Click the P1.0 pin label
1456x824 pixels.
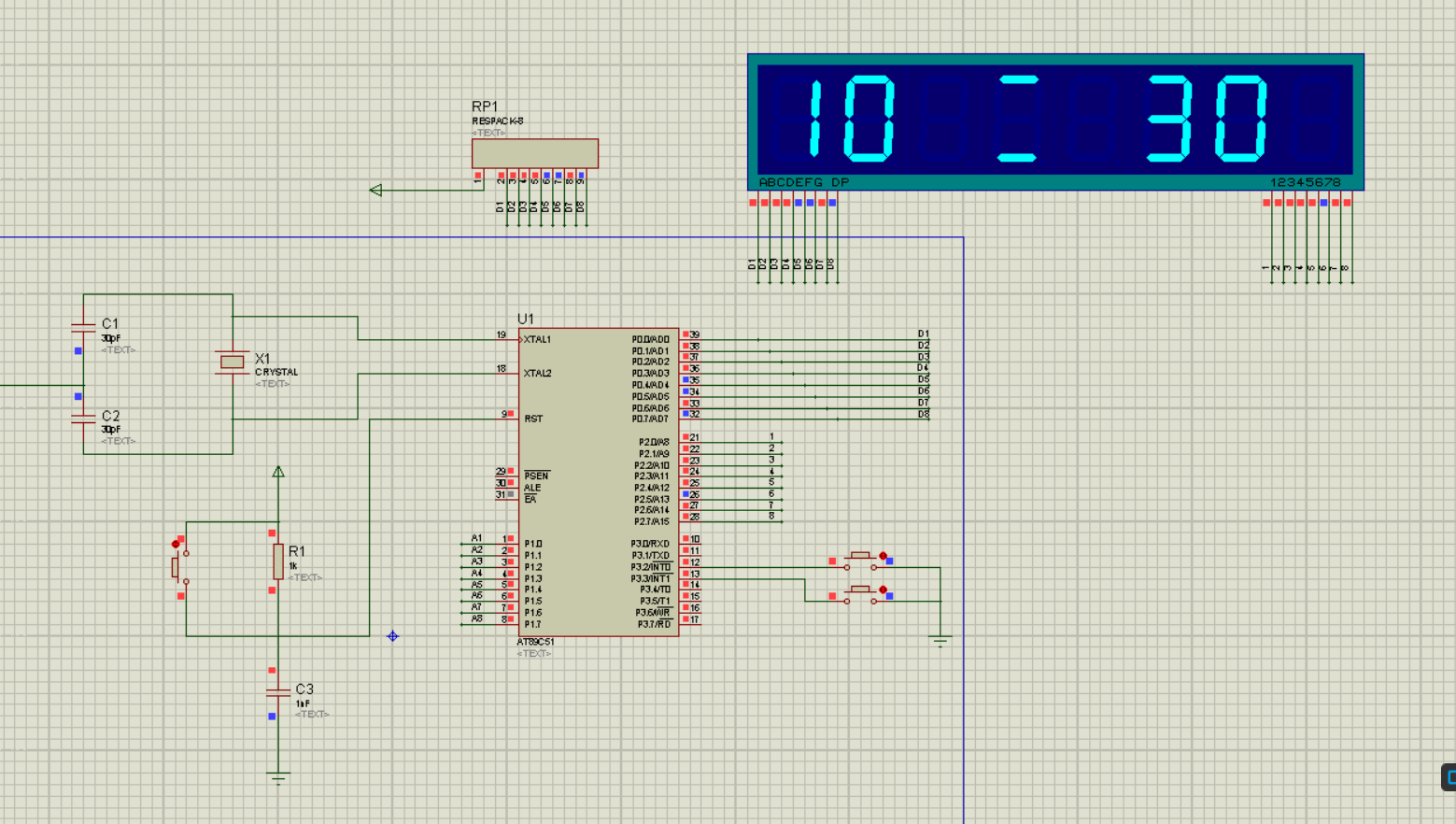point(532,544)
